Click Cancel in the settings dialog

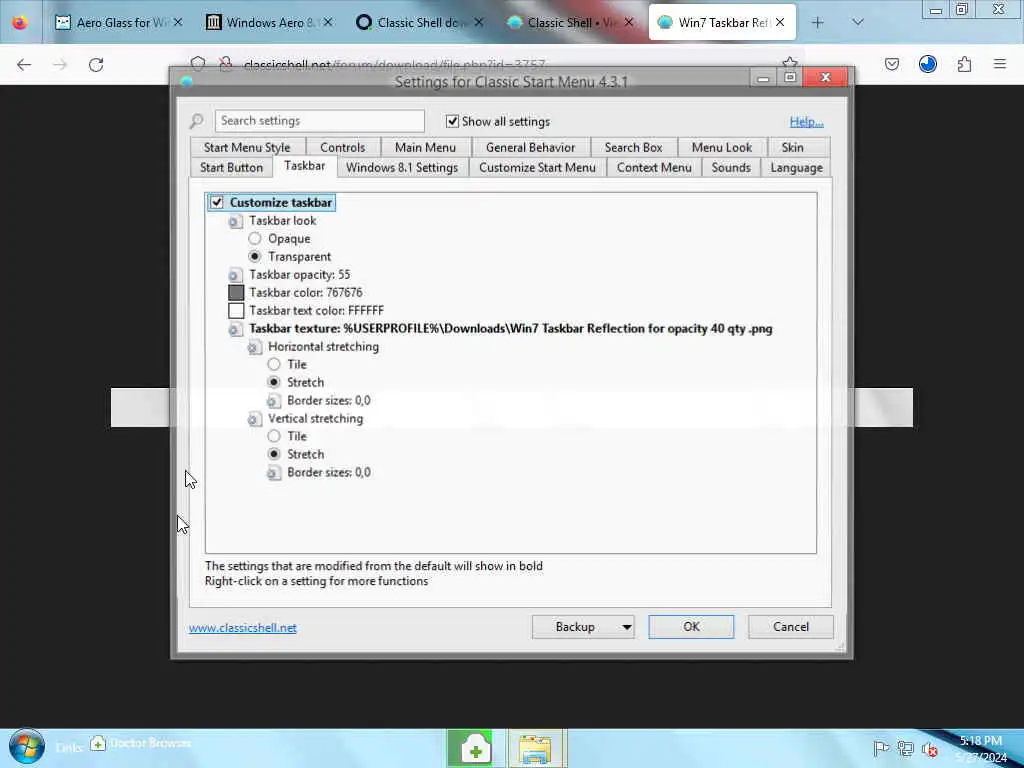point(790,627)
